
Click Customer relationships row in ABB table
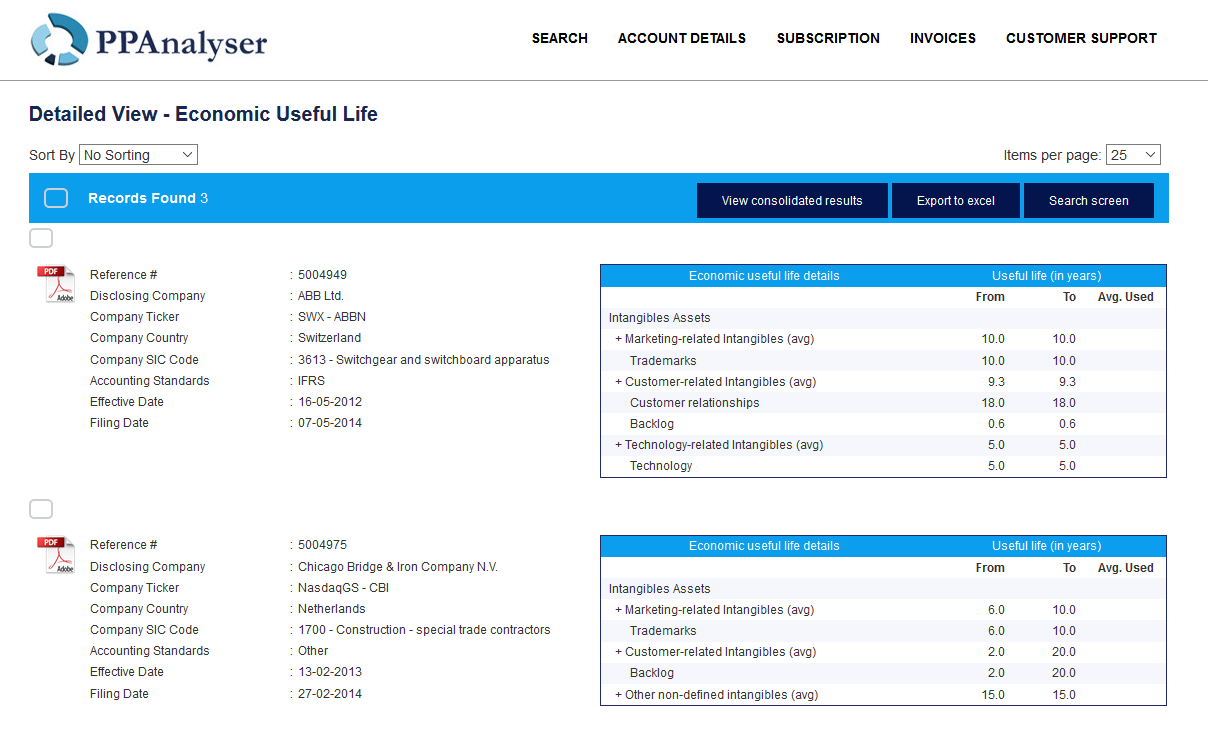[883, 403]
